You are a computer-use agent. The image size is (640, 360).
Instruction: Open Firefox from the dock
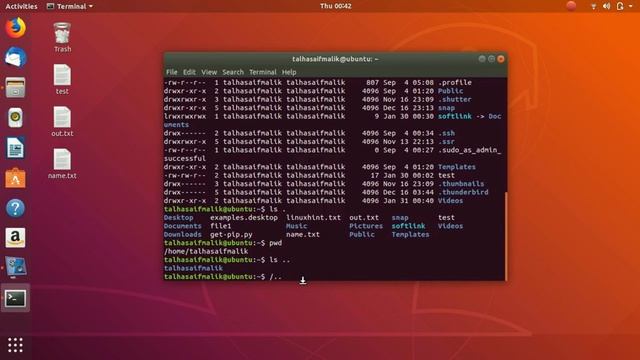16,28
